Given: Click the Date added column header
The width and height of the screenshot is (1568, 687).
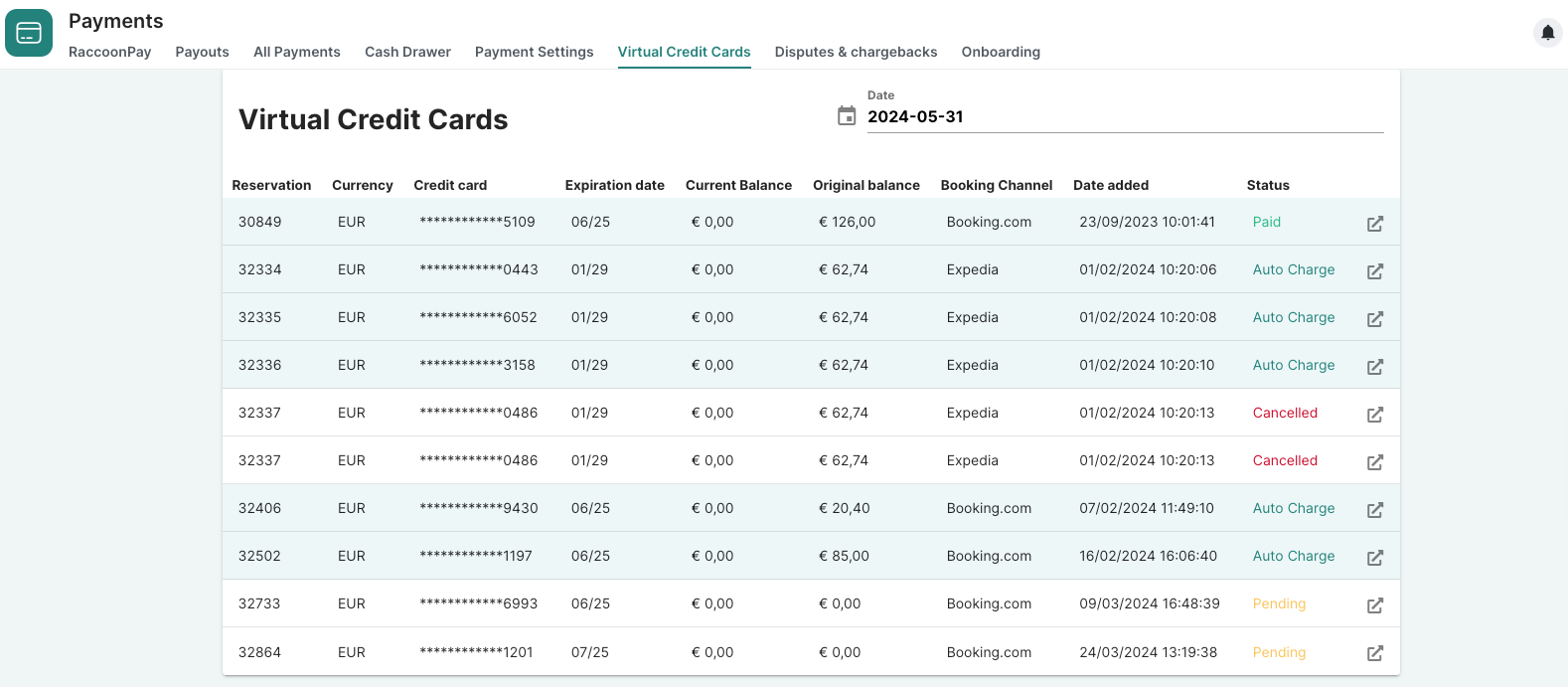Looking at the screenshot, I should coord(1111,185).
